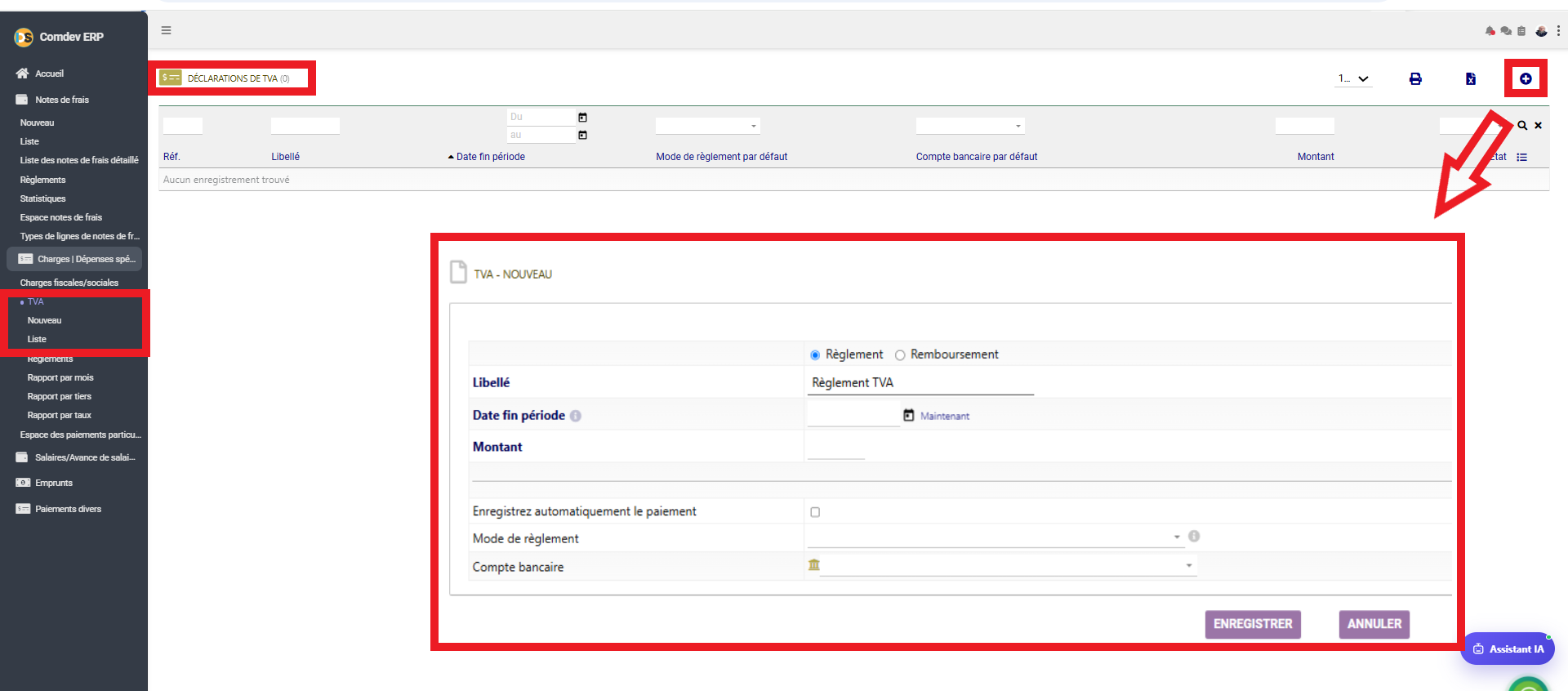Open Charges fiscales/sociales menu entry
Screen dimensions: 1568x691
point(69,283)
